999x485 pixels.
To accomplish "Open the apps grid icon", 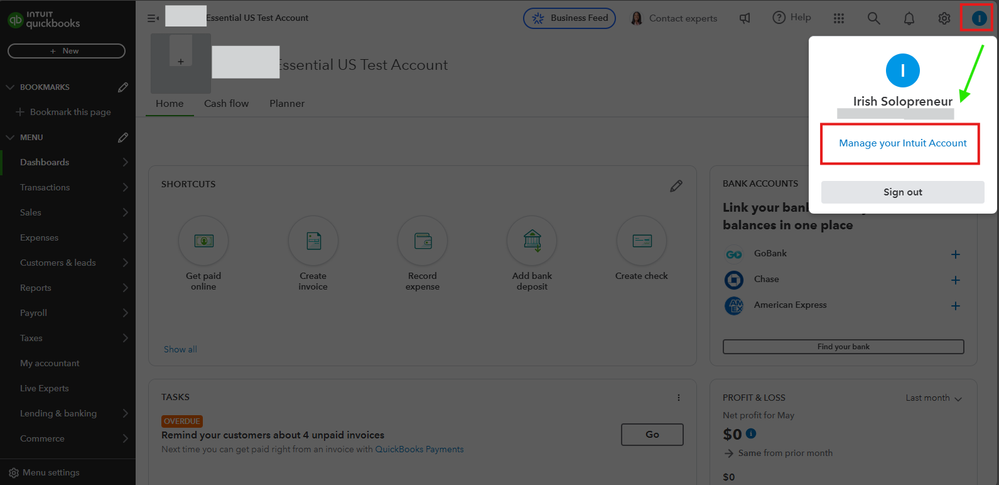I will (839, 18).
